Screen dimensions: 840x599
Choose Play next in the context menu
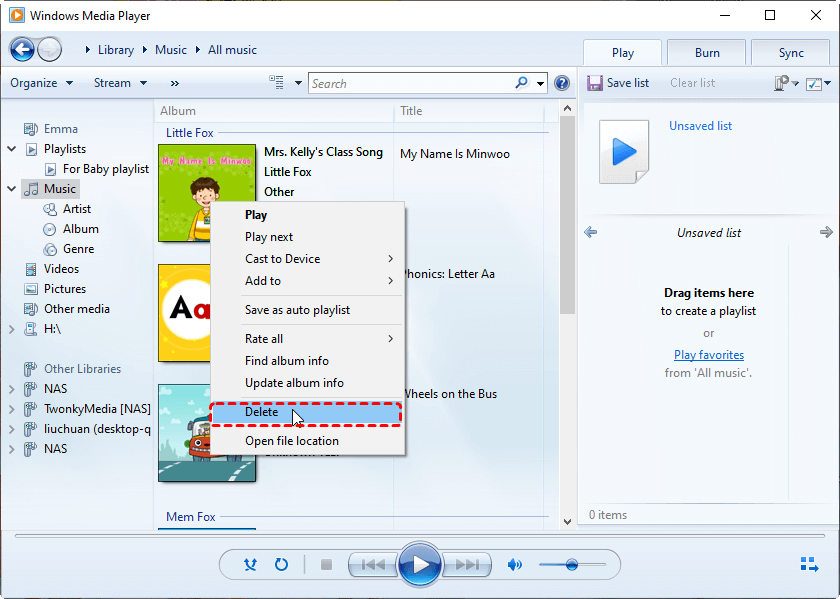point(307,237)
